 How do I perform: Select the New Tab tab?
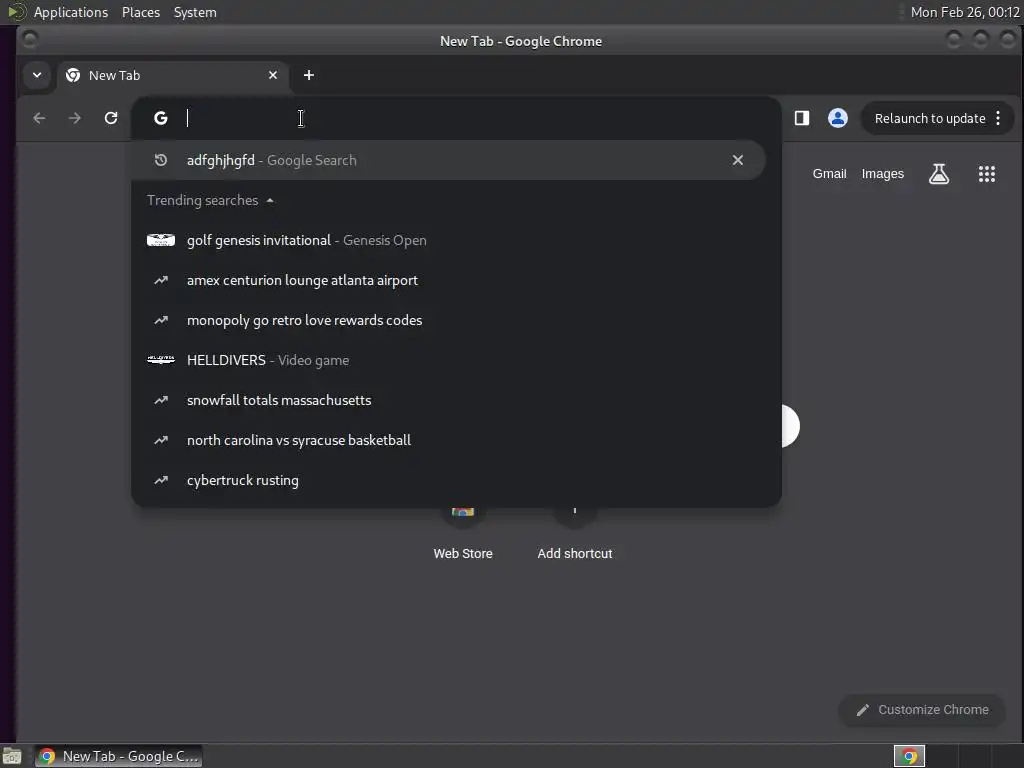(x=172, y=75)
